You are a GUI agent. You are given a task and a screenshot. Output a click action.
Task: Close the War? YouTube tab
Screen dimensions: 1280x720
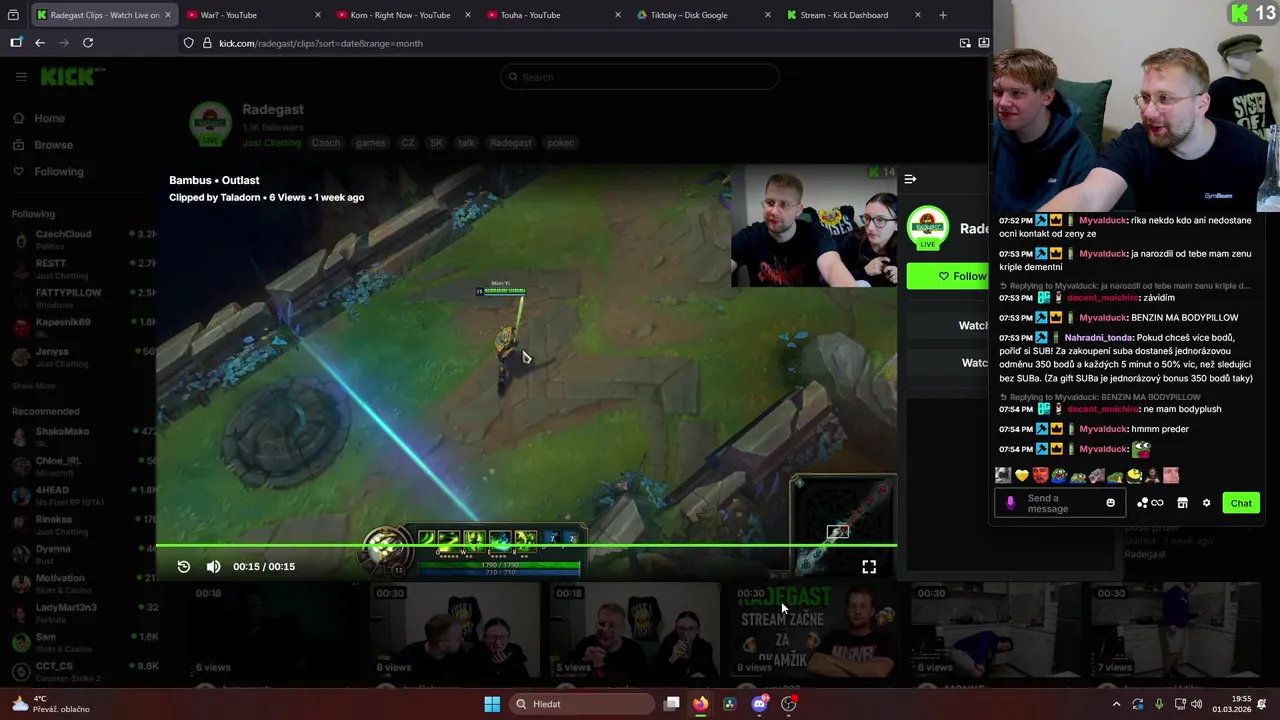[318, 15]
